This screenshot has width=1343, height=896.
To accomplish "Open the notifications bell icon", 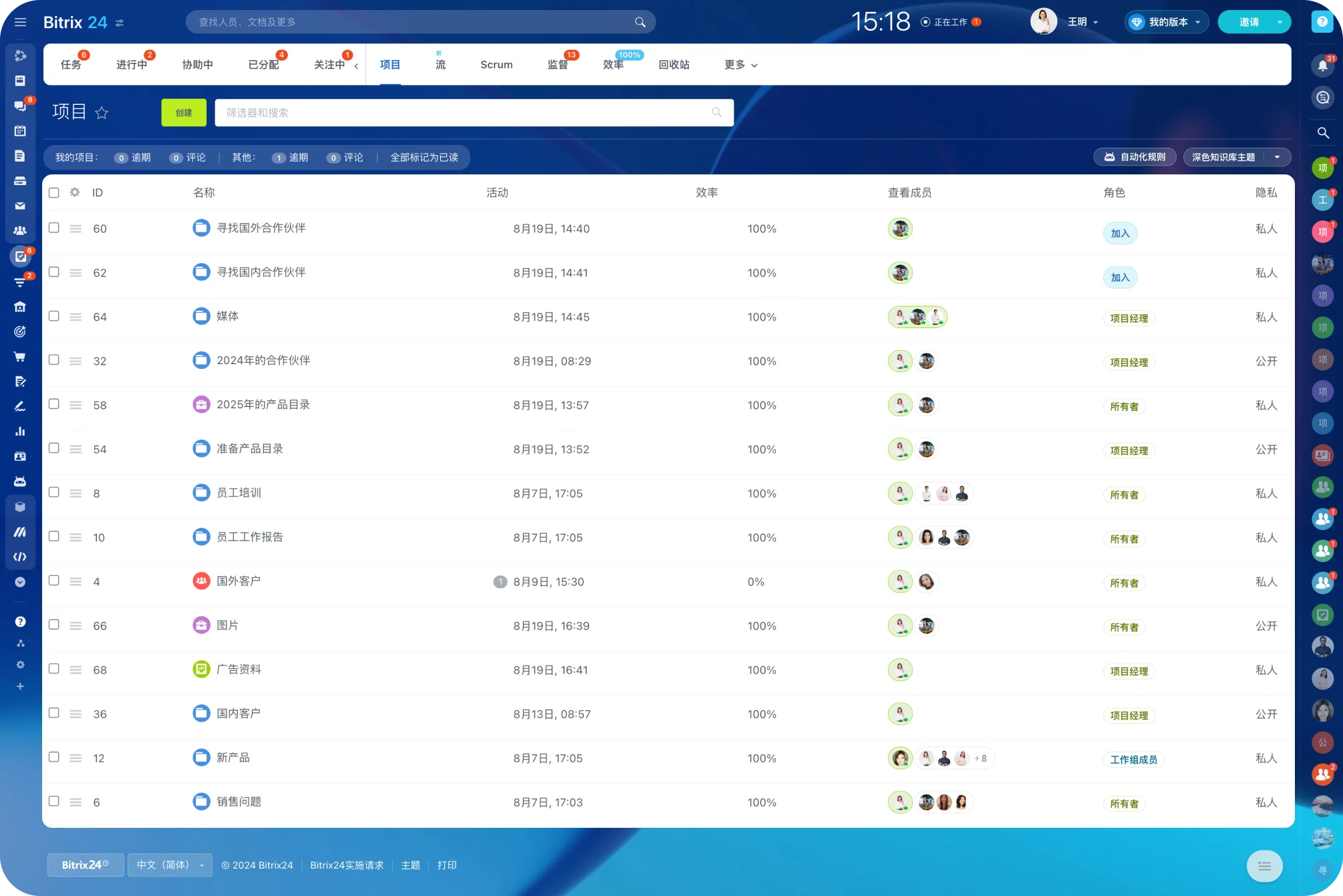I will 1322,65.
